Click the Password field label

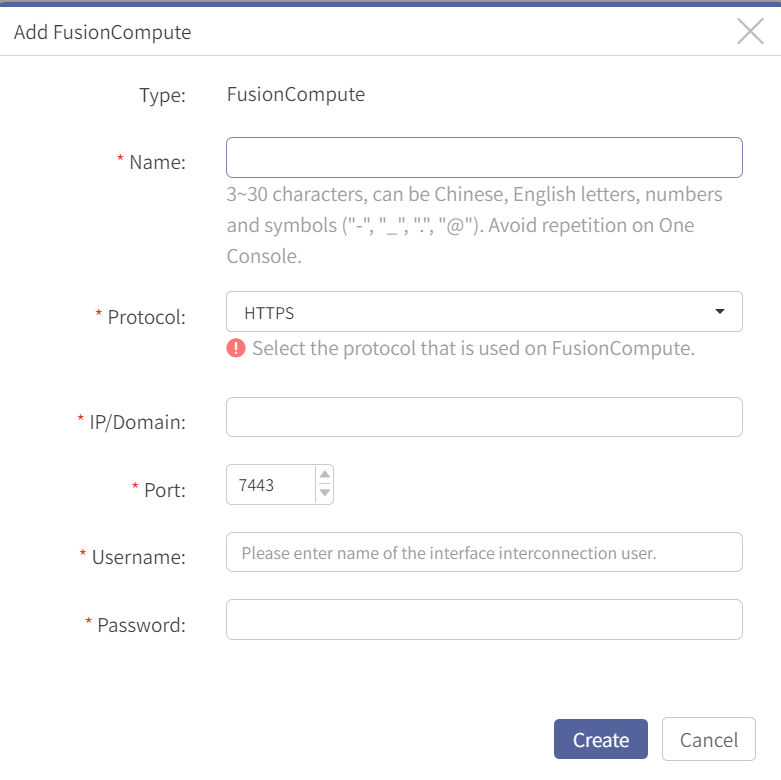click(x=141, y=625)
